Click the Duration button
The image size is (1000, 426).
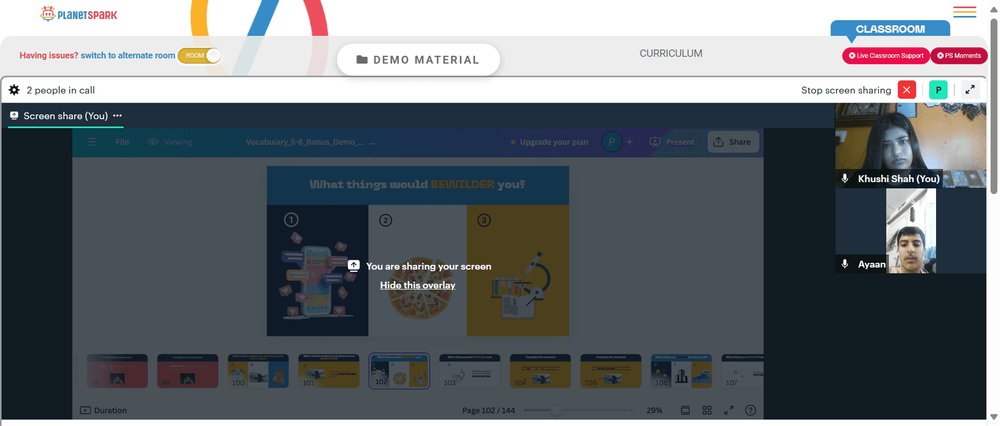[103, 410]
